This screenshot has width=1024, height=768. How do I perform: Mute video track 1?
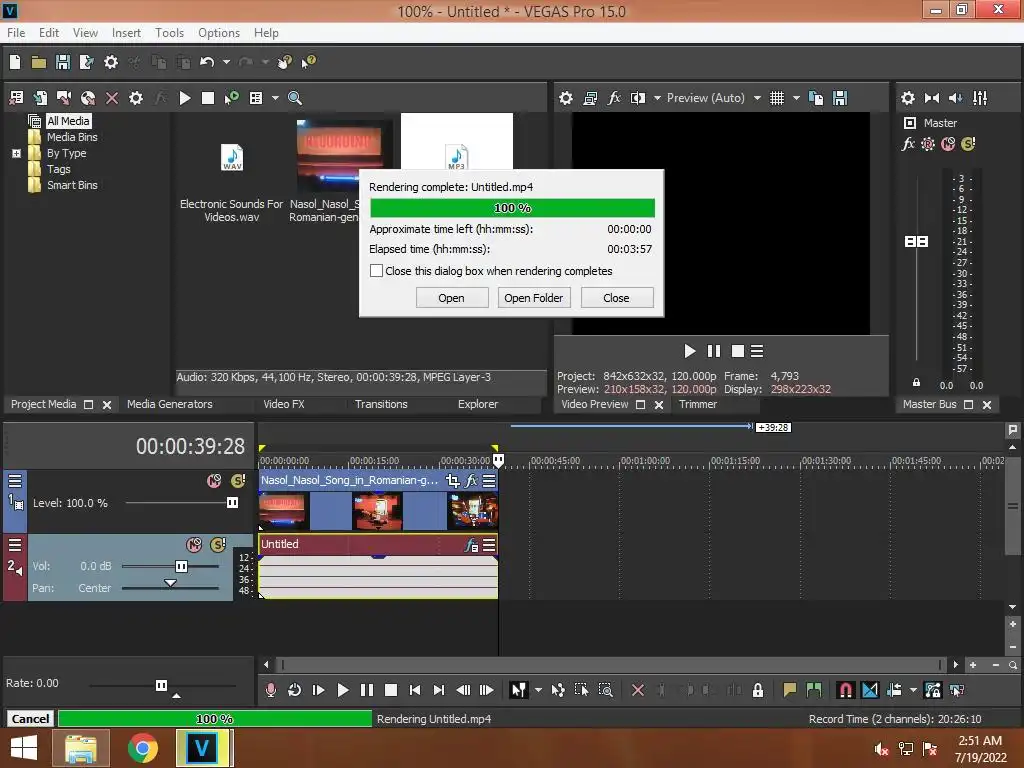(x=214, y=481)
